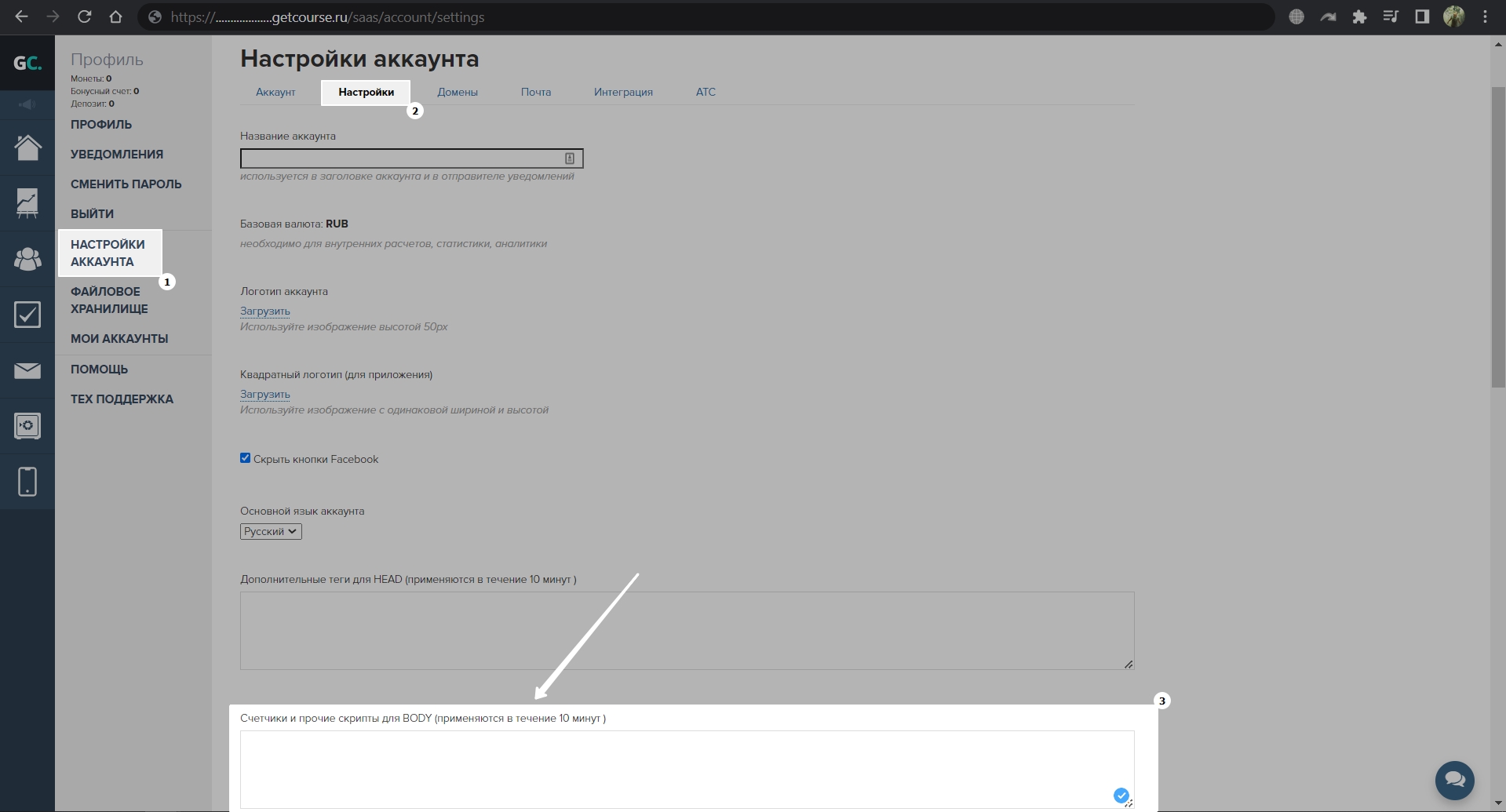Open the mobile phone icon in sidebar
Image resolution: width=1506 pixels, height=812 pixels.
coord(27,481)
